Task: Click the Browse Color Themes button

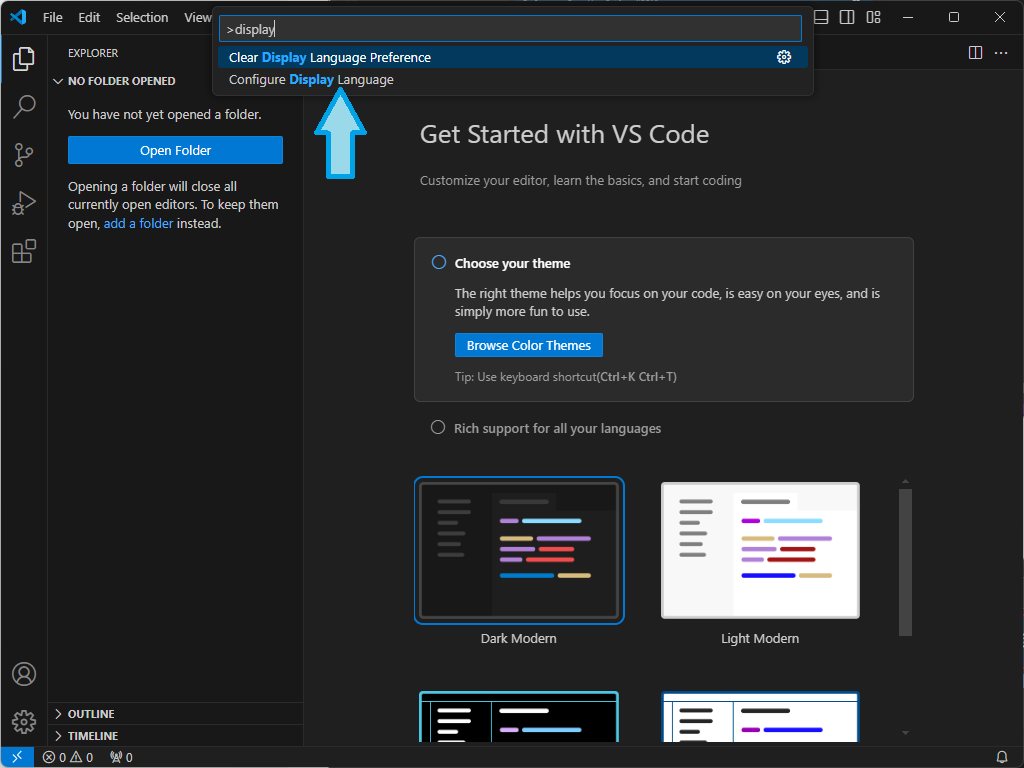Action: [x=528, y=345]
